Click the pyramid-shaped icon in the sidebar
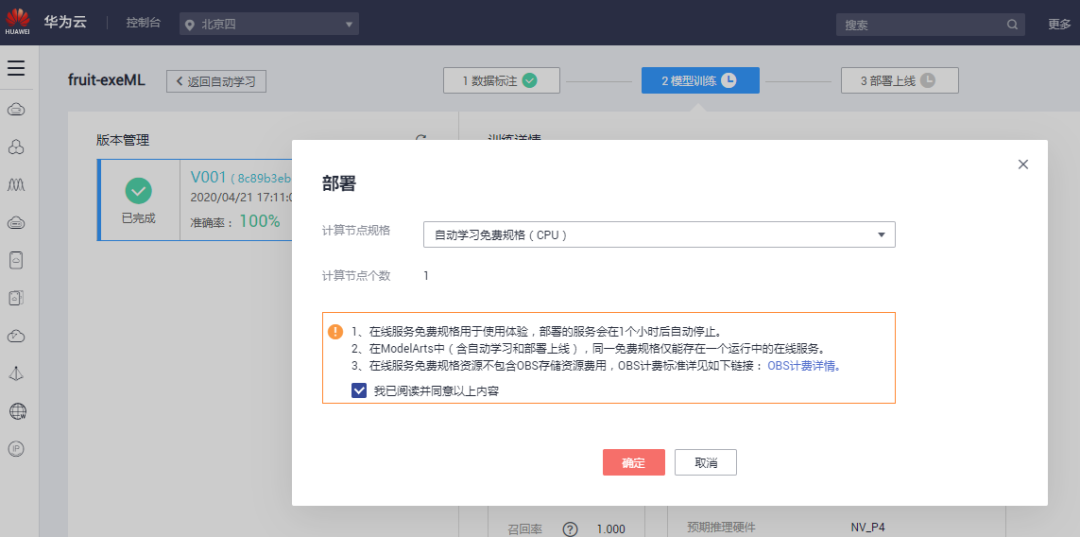The width and height of the screenshot is (1080, 537). click(x=17, y=374)
